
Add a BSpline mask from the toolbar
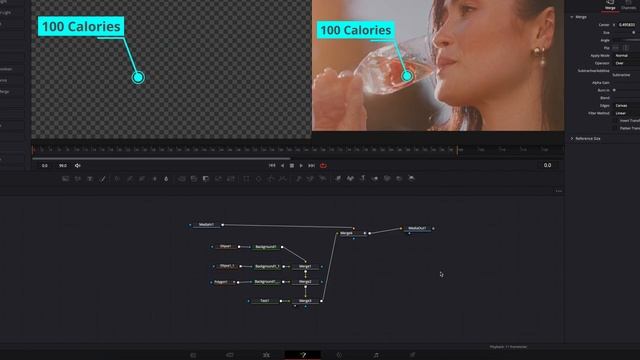coord(283,179)
